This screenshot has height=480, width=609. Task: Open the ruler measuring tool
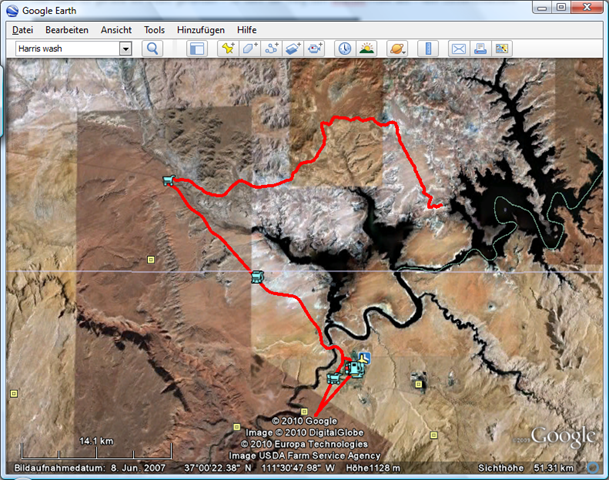click(427, 48)
